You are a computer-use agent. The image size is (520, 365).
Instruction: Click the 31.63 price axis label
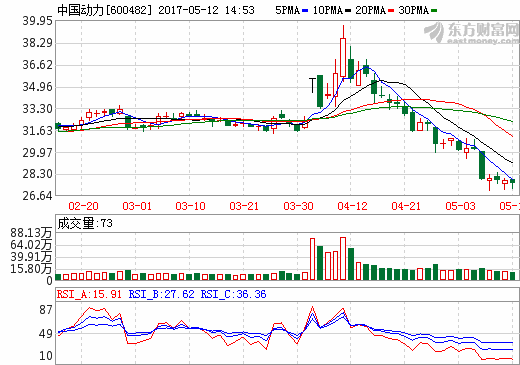(x=38, y=131)
